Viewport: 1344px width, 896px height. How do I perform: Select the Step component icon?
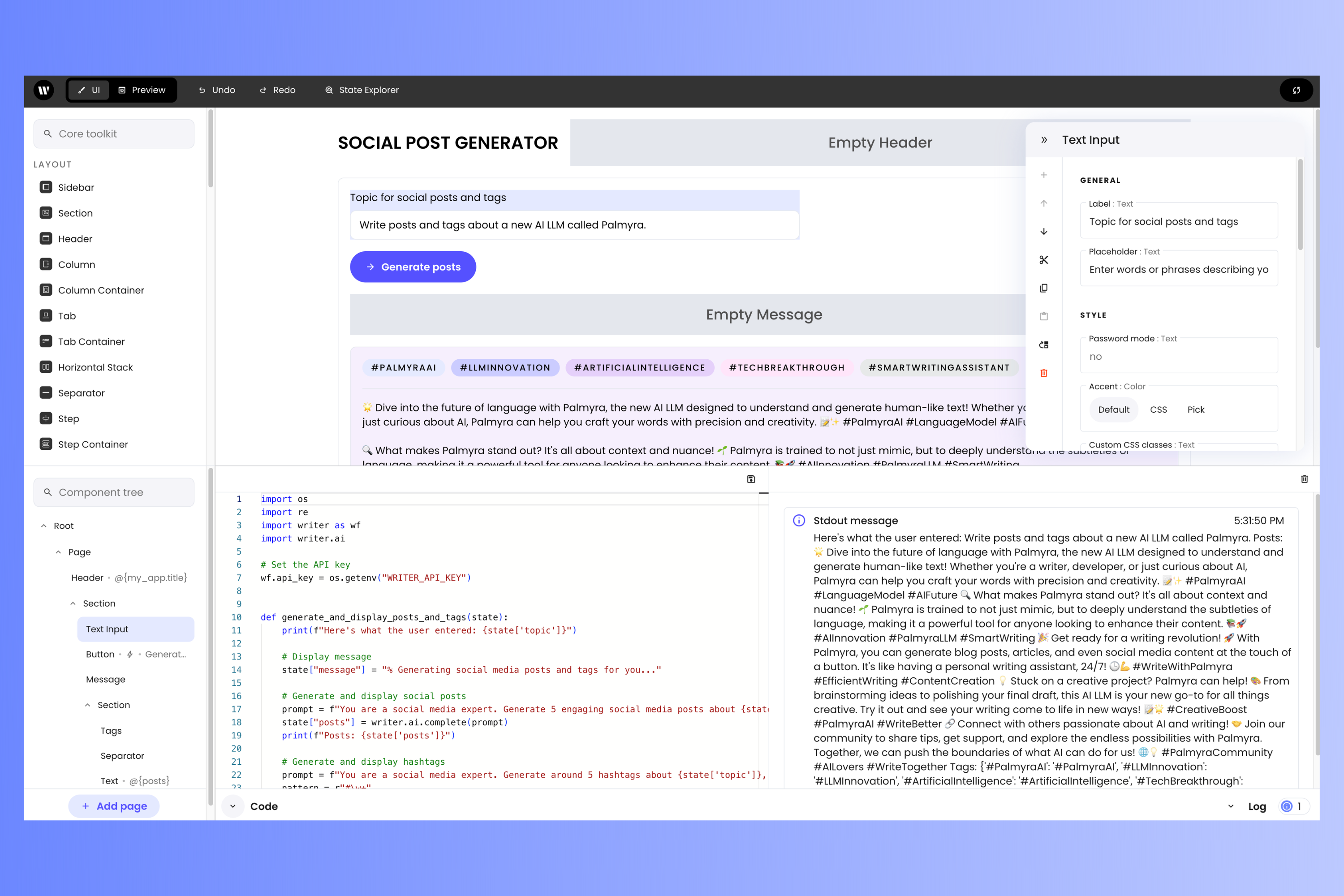point(46,418)
